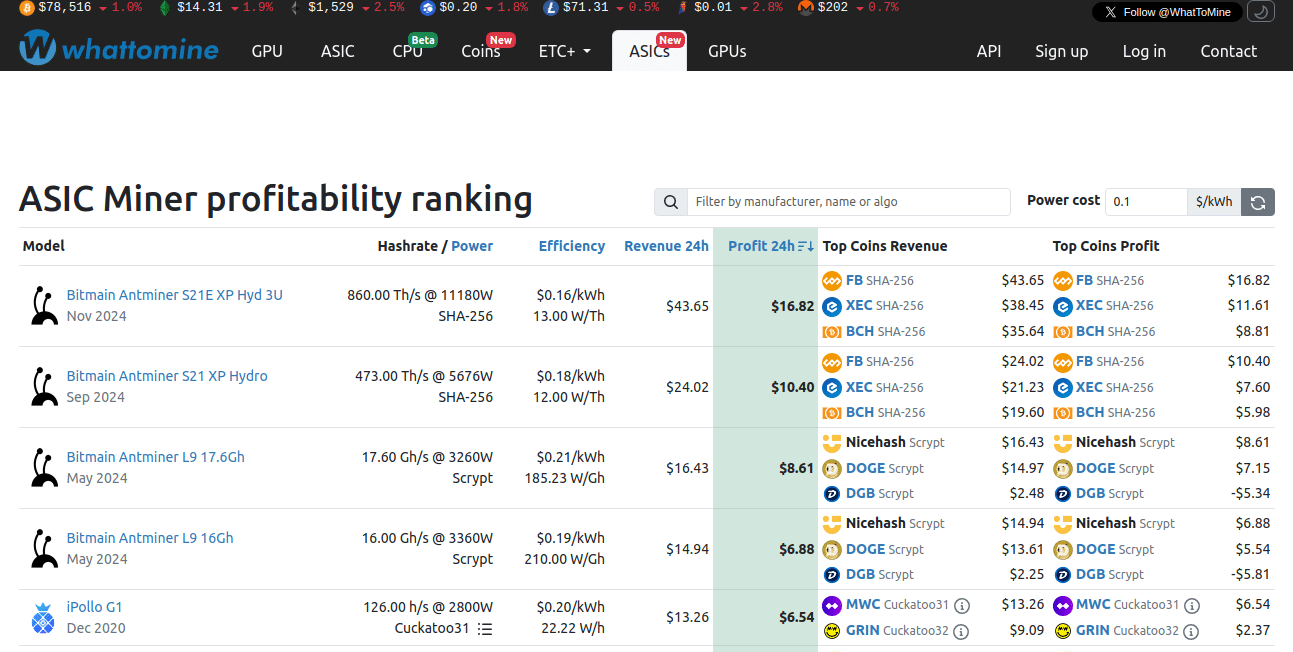1293x652 pixels.
Task: Expand the ETC+ dropdown menu
Action: point(565,51)
